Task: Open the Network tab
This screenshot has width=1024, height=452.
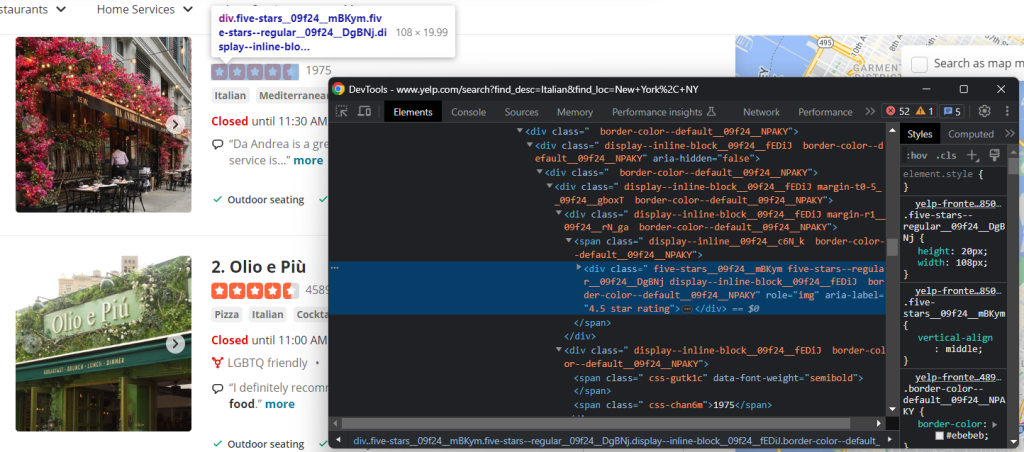Action: (761, 112)
